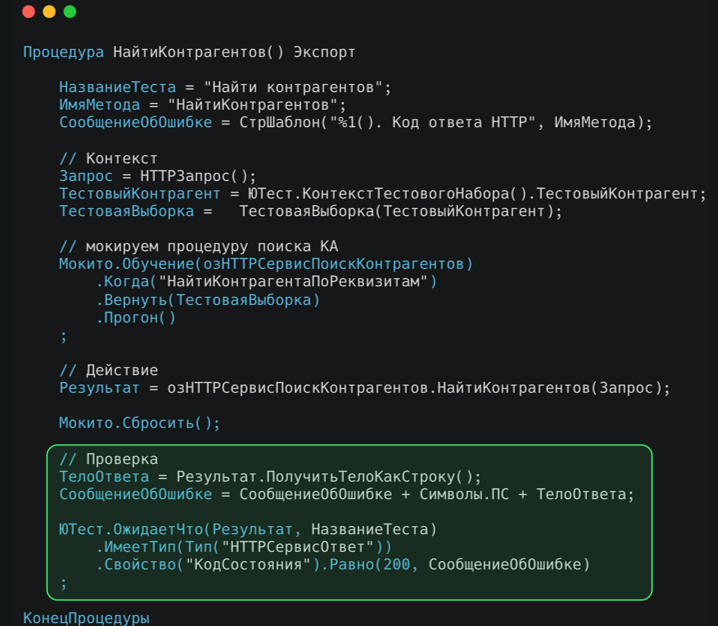This screenshot has height=626, width=718.
Task: Click the green maximize window dot
Action: (70, 11)
